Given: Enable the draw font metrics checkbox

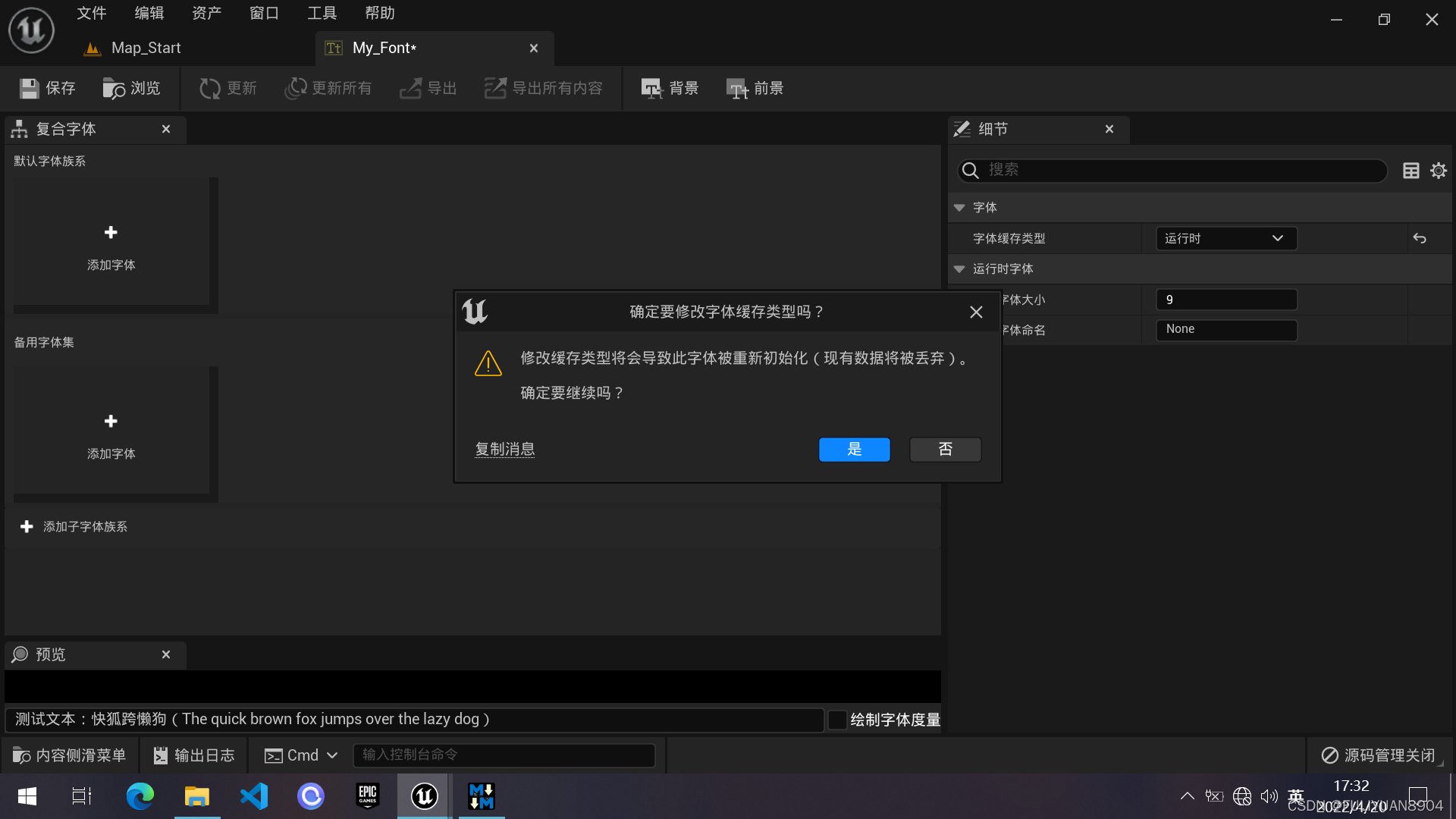Looking at the screenshot, I should pyautogui.click(x=837, y=720).
